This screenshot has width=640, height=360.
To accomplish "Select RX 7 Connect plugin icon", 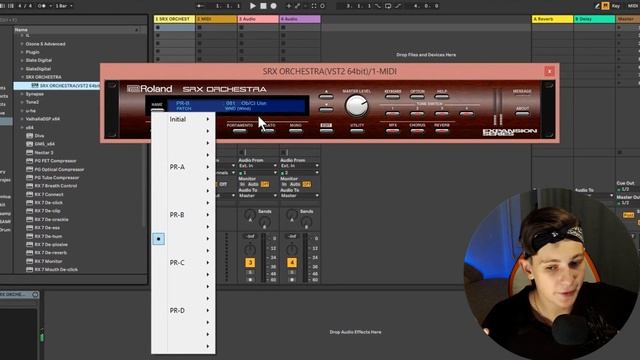I will pos(29,194).
